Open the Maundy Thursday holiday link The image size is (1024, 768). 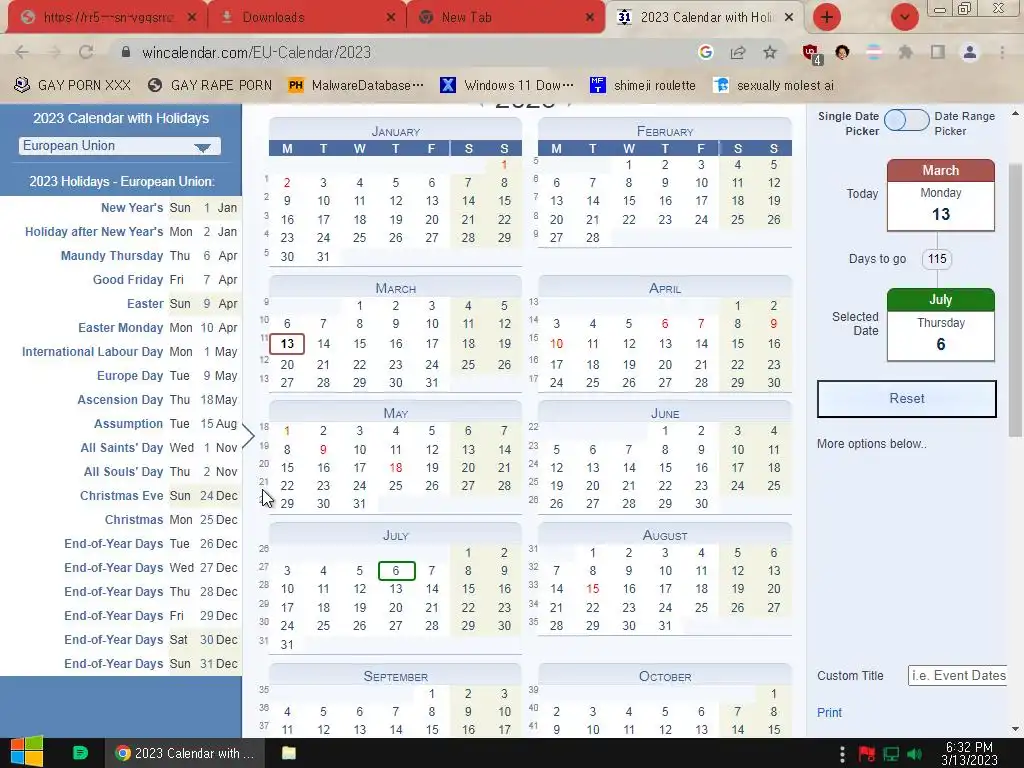112,255
